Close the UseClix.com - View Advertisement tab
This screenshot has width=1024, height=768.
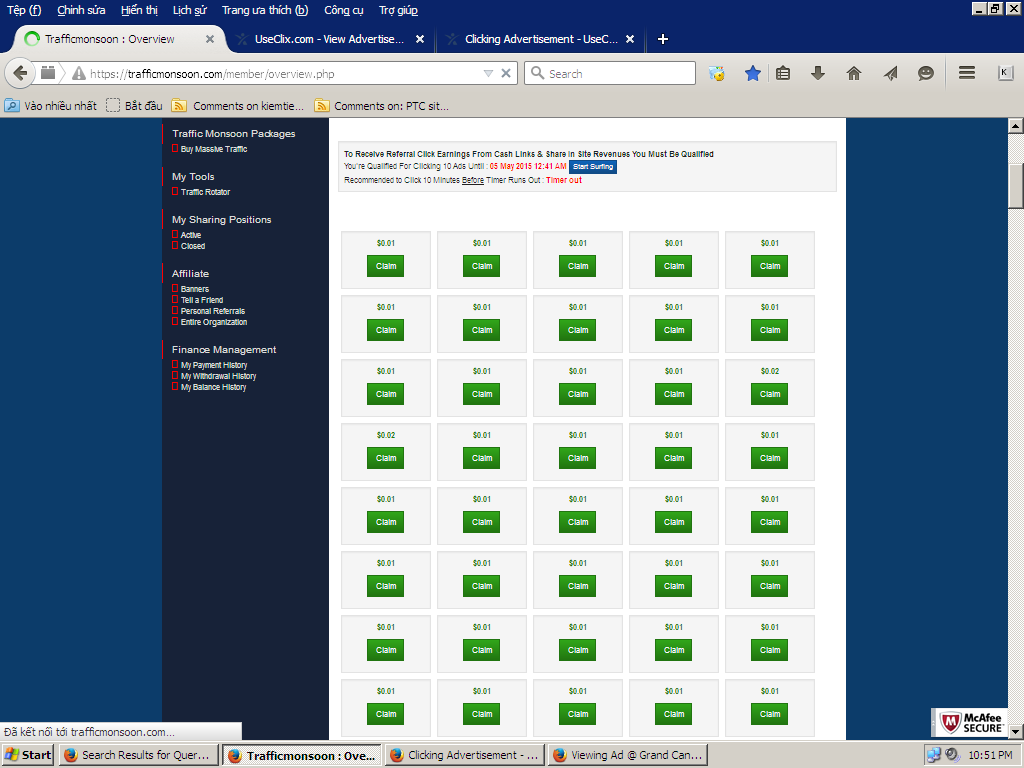(420, 39)
